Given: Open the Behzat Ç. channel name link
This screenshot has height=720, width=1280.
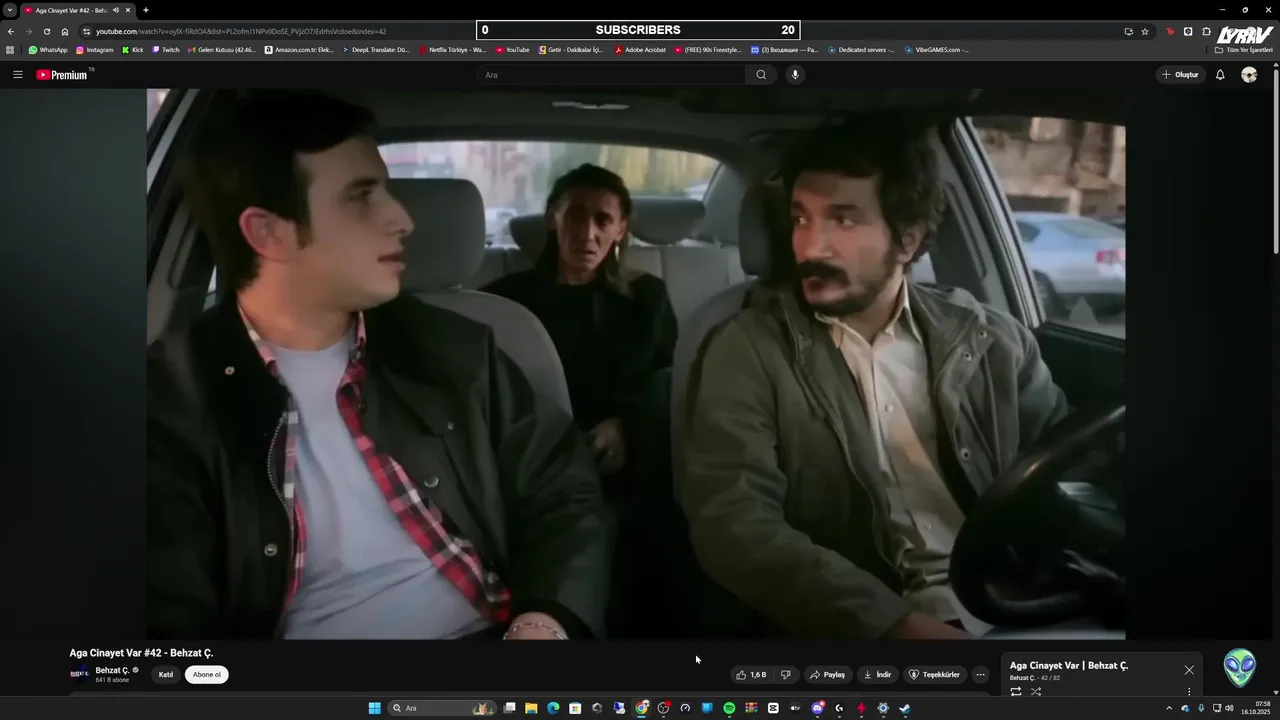Looking at the screenshot, I should [x=112, y=671].
